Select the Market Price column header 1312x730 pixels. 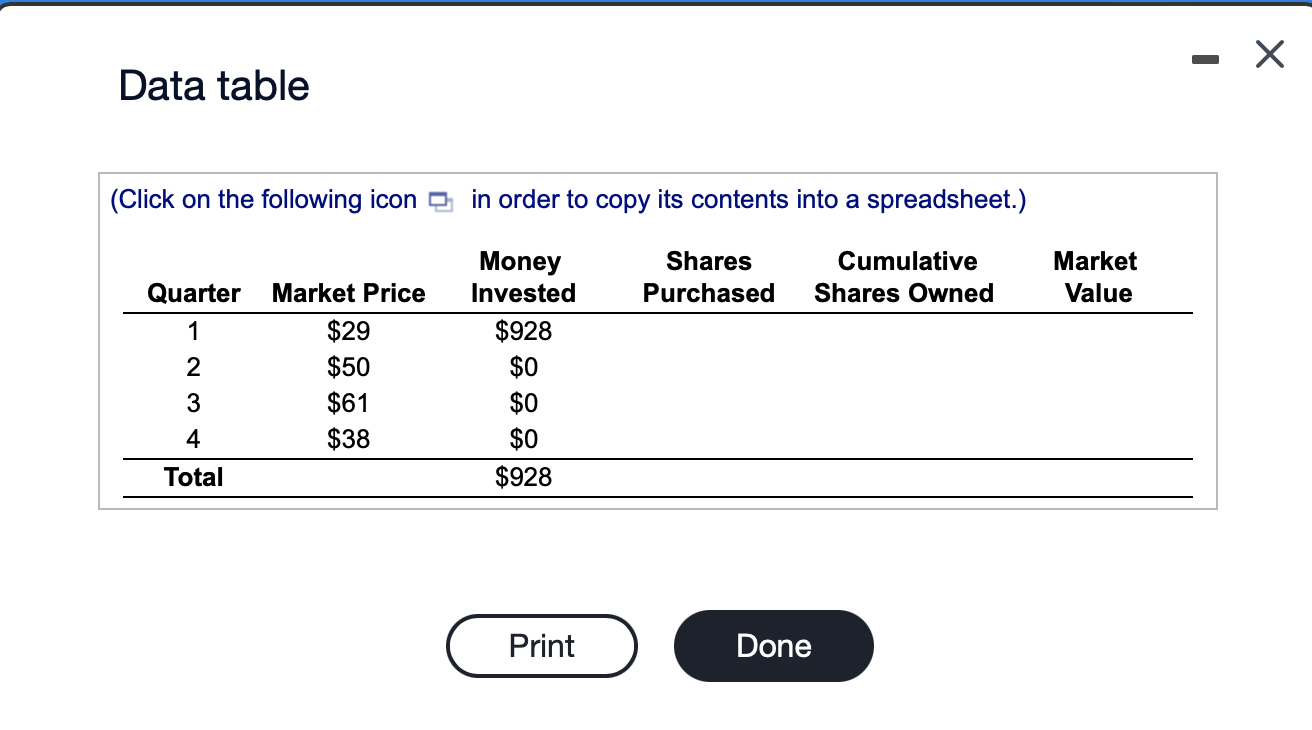[x=348, y=293]
